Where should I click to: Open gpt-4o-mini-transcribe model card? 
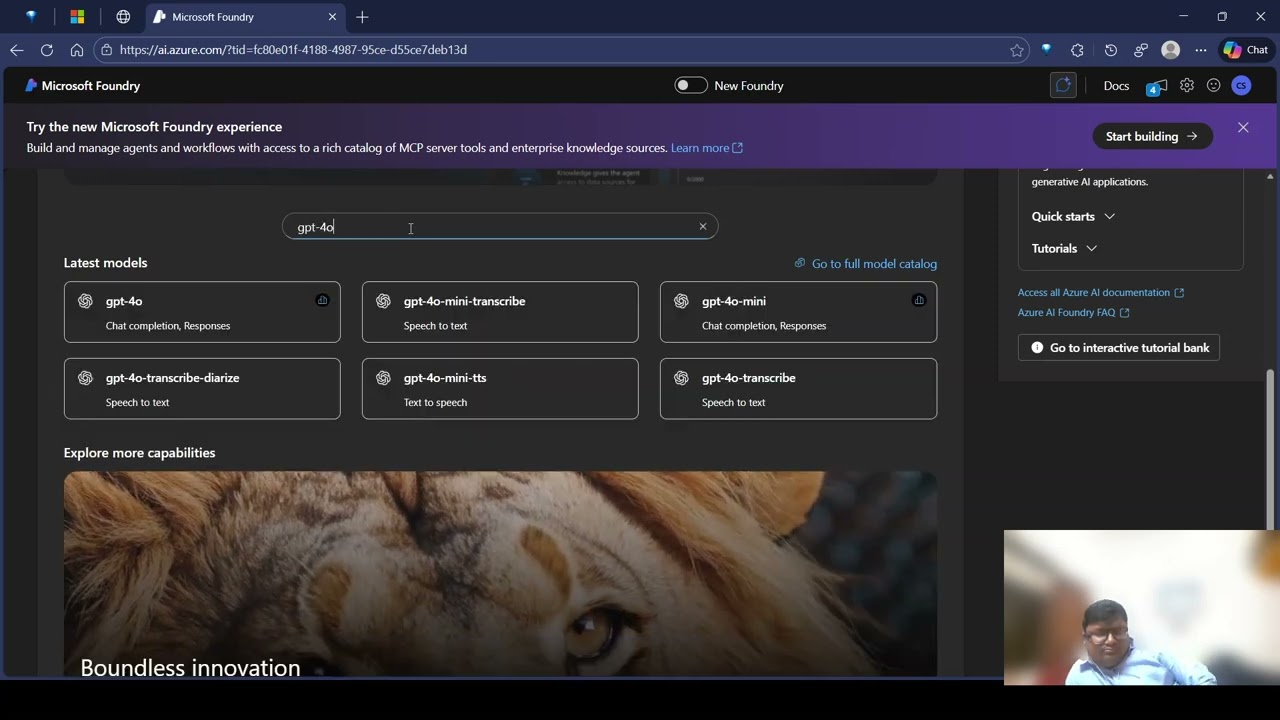(x=500, y=312)
